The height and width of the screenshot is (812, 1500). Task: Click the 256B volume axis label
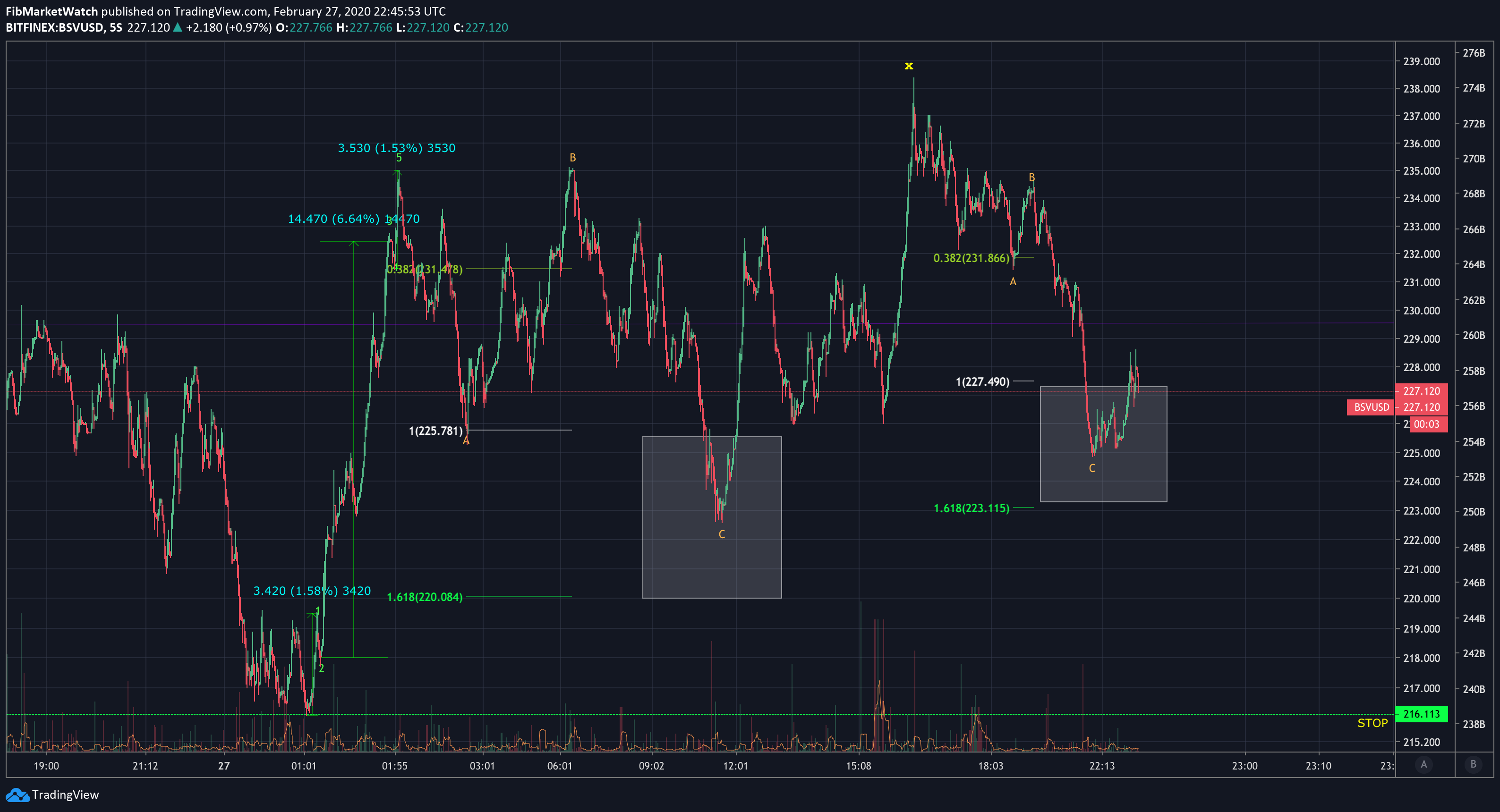(x=1474, y=406)
